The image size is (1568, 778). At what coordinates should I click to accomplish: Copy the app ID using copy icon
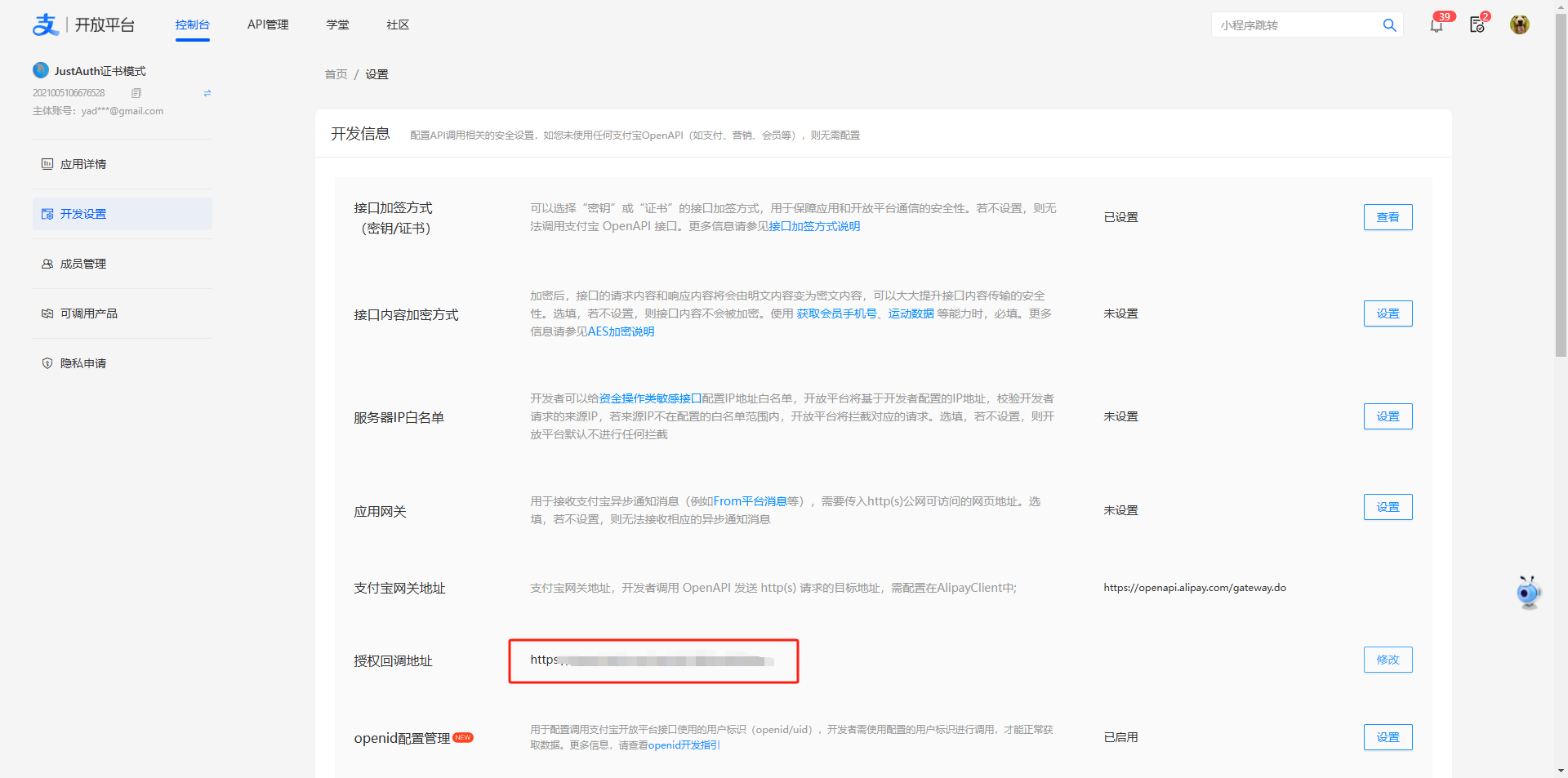[x=136, y=93]
